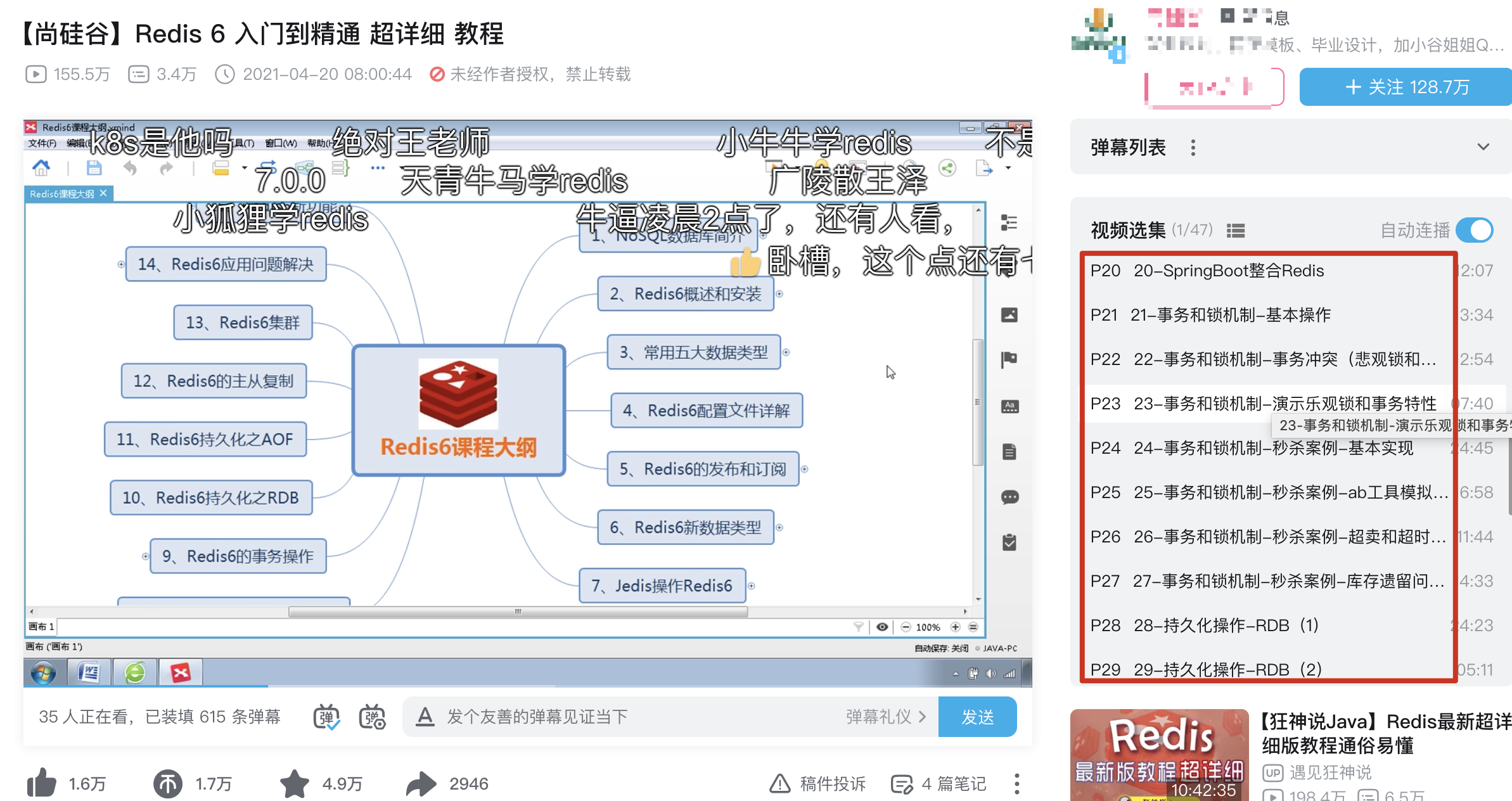
Task: Undo the last action in XMind
Action: point(131,167)
